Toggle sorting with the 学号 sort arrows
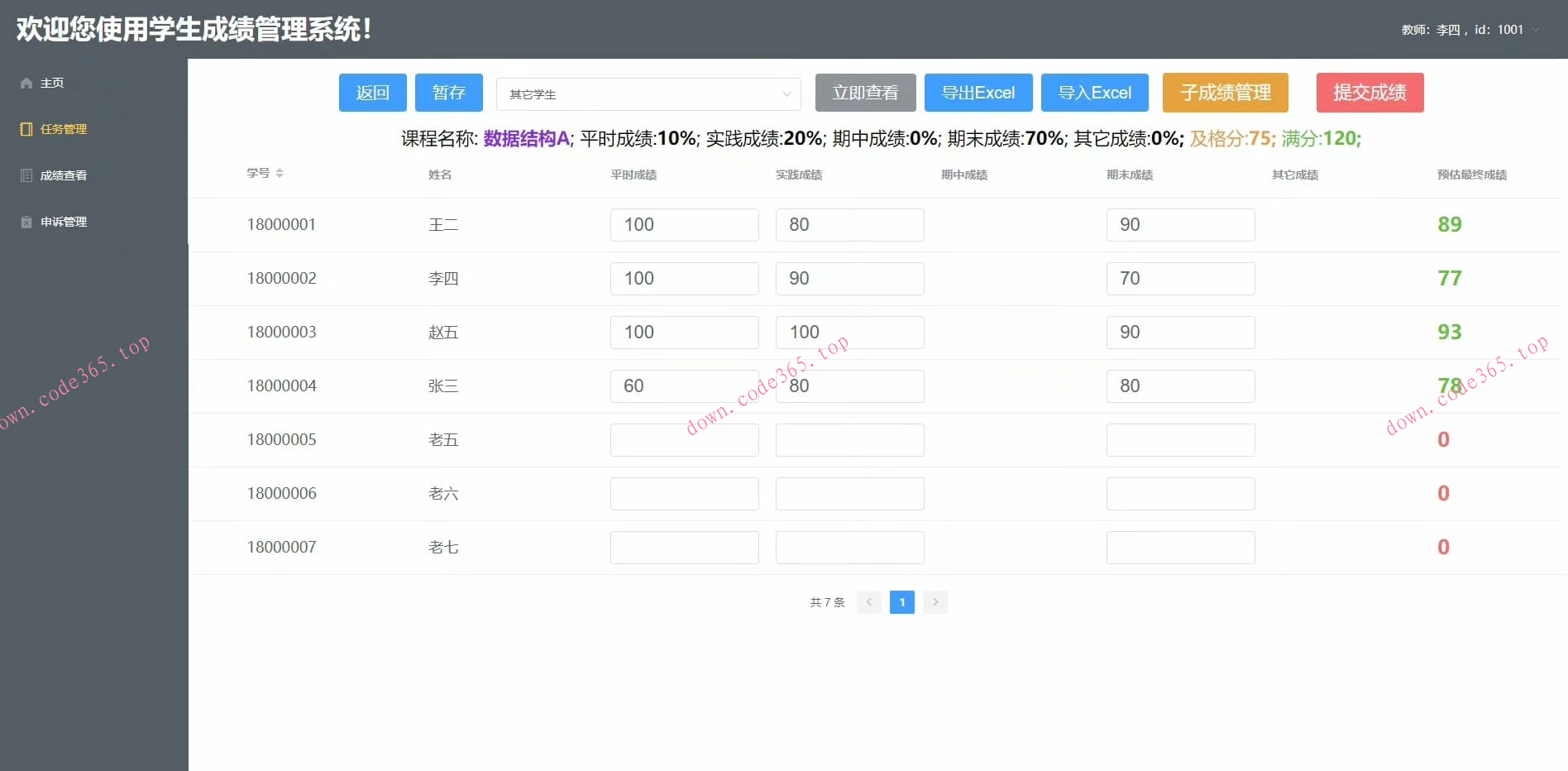This screenshot has height=771, width=1568. (x=280, y=173)
